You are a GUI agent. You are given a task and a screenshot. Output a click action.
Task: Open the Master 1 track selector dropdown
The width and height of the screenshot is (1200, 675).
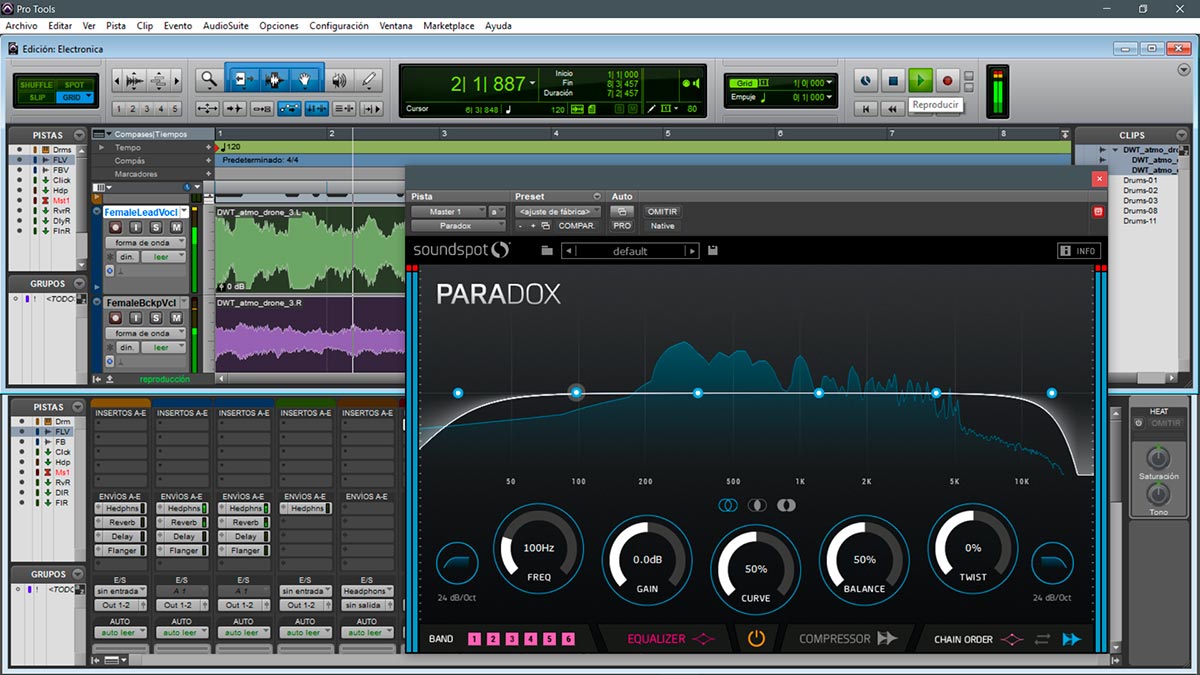(448, 212)
